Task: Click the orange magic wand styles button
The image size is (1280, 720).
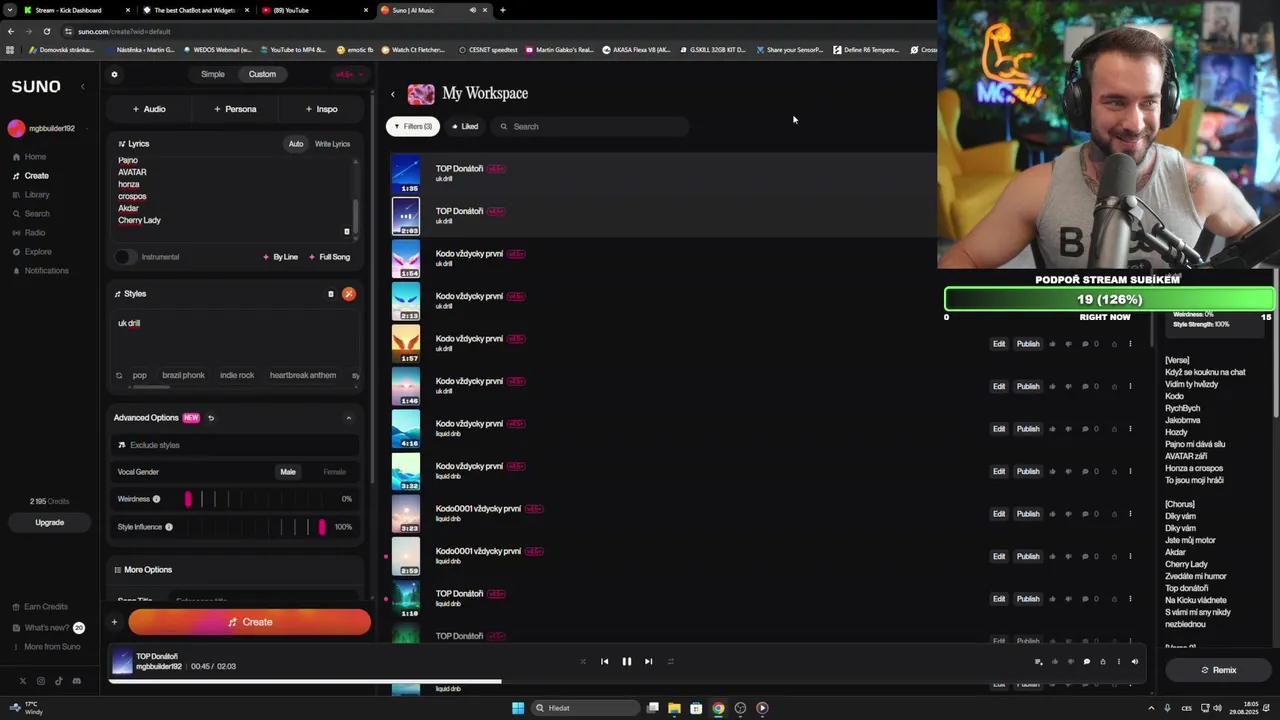Action: click(349, 294)
